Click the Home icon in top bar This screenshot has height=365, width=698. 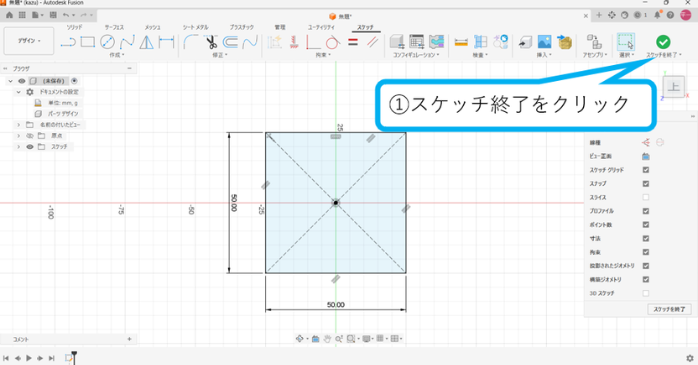[x=9, y=15]
